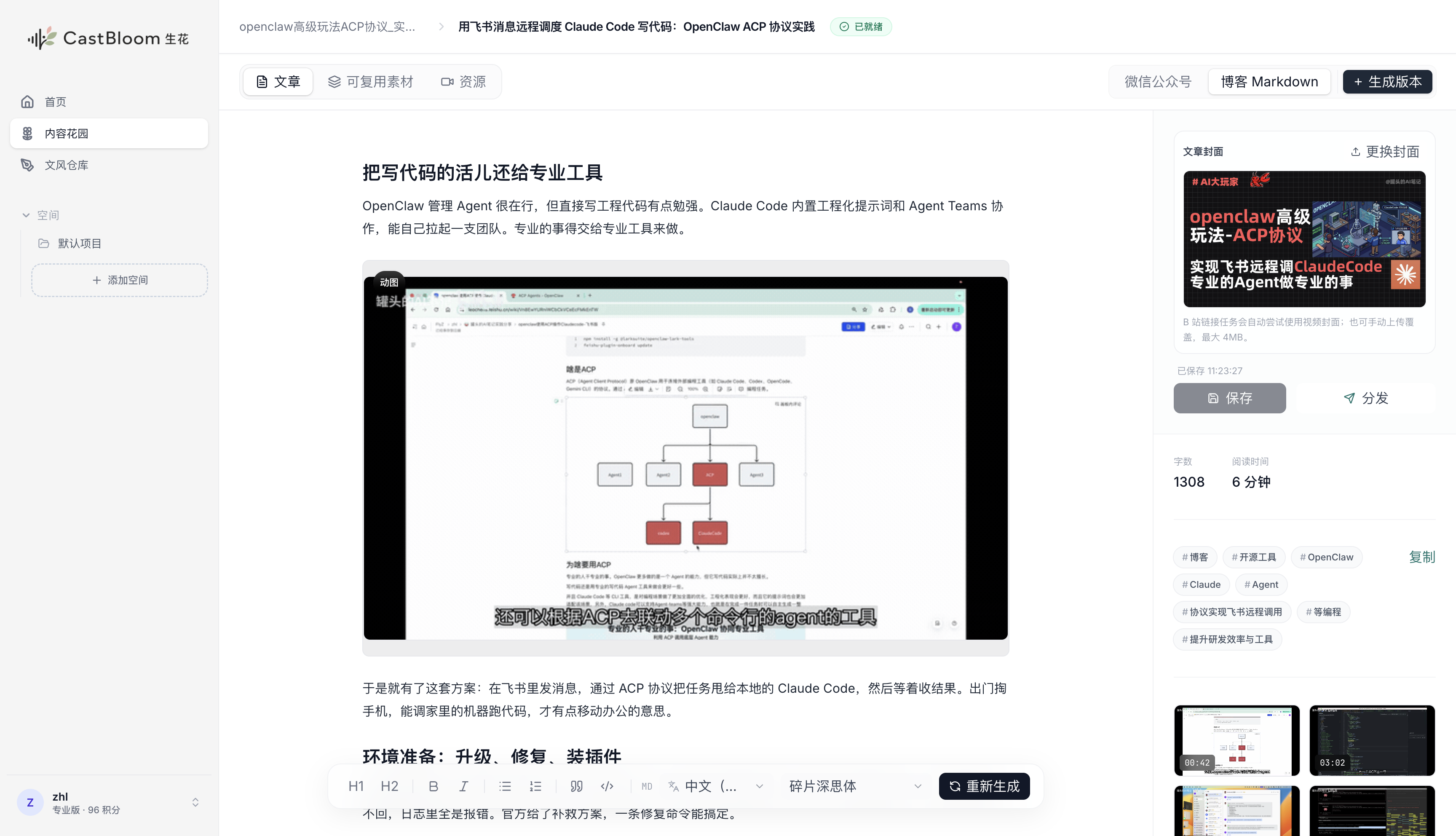The height and width of the screenshot is (836, 1456).
Task: Select 博客 Markdown version
Action: pyautogui.click(x=1269, y=81)
